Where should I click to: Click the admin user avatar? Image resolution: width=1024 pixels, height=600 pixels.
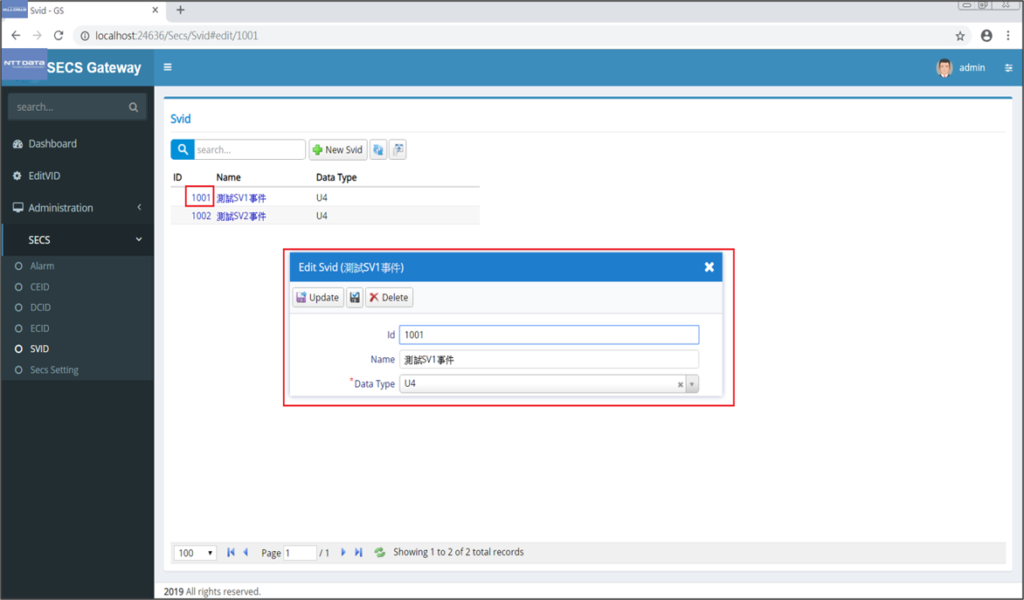[x=944, y=68]
